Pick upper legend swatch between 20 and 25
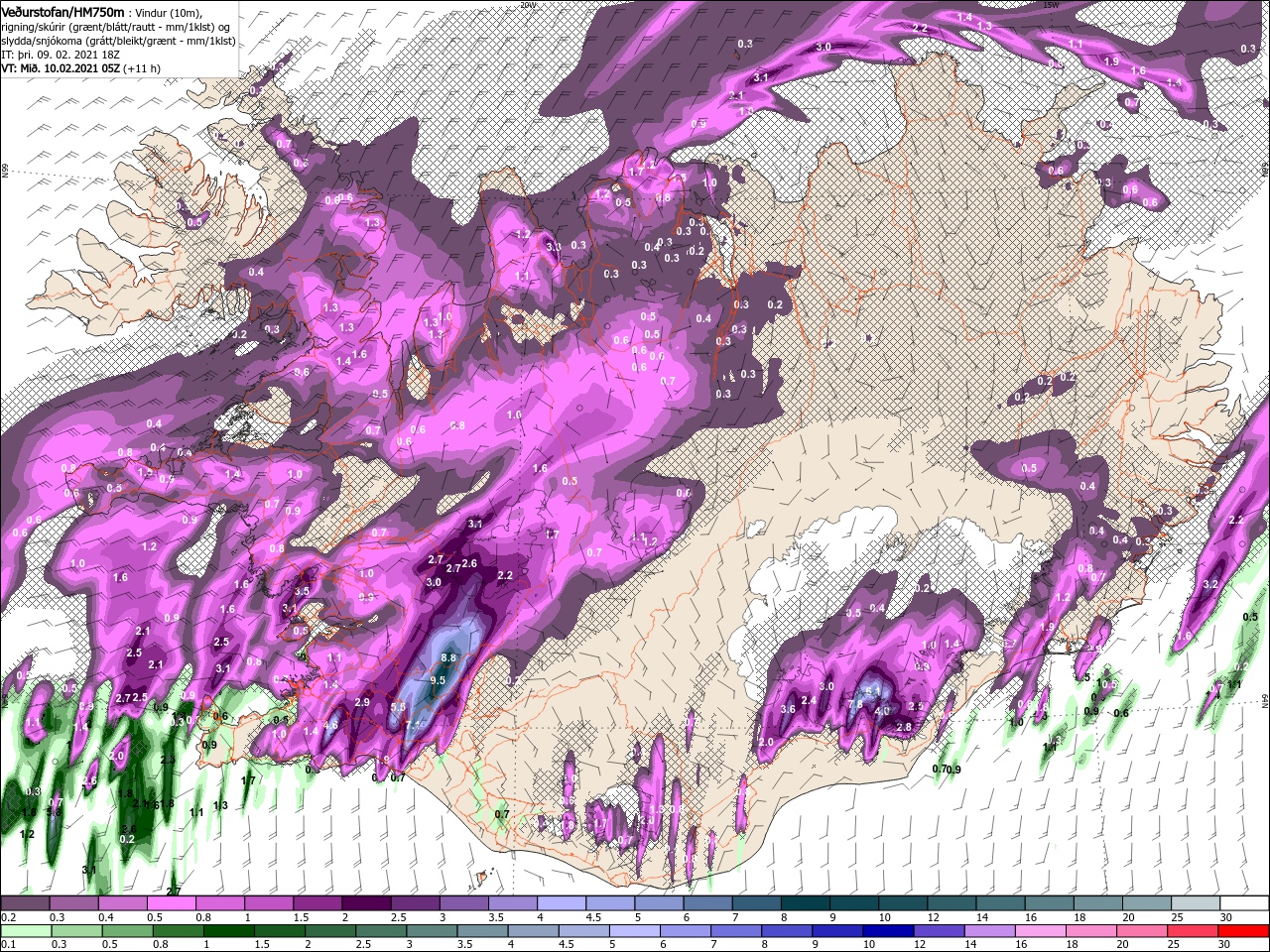This screenshot has height=952, width=1270. [x=1146, y=903]
